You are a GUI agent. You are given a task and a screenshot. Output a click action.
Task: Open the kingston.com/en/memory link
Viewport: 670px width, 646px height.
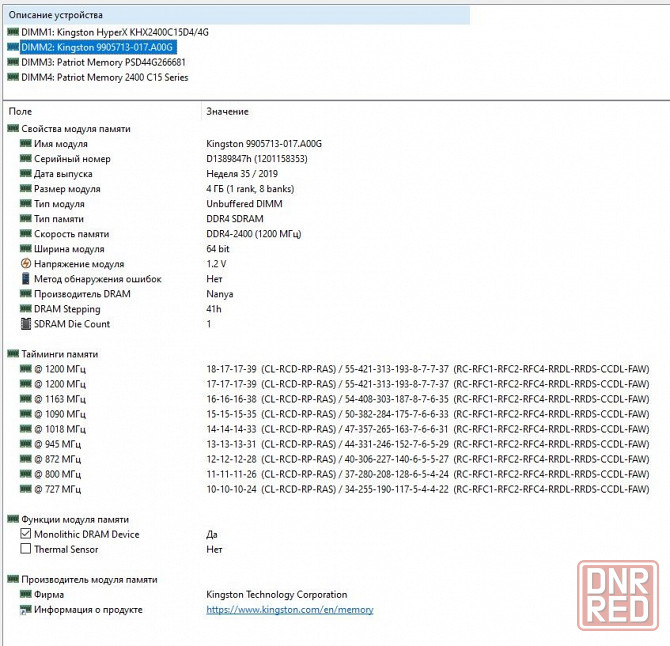pos(290,610)
